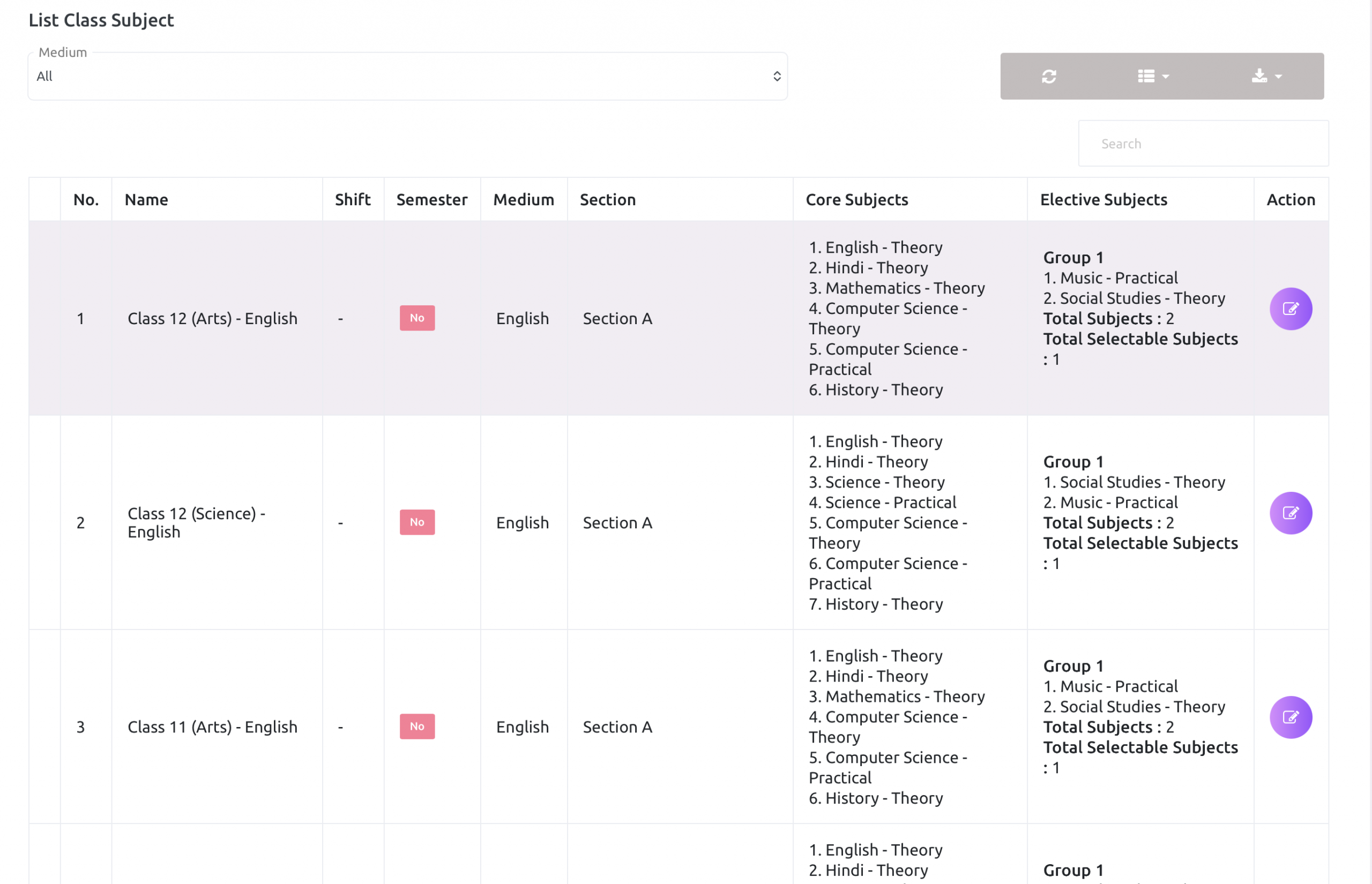Image resolution: width=1372 pixels, height=884 pixels.
Task: Edit Class 12 (Science) - English row
Action: (1290, 513)
